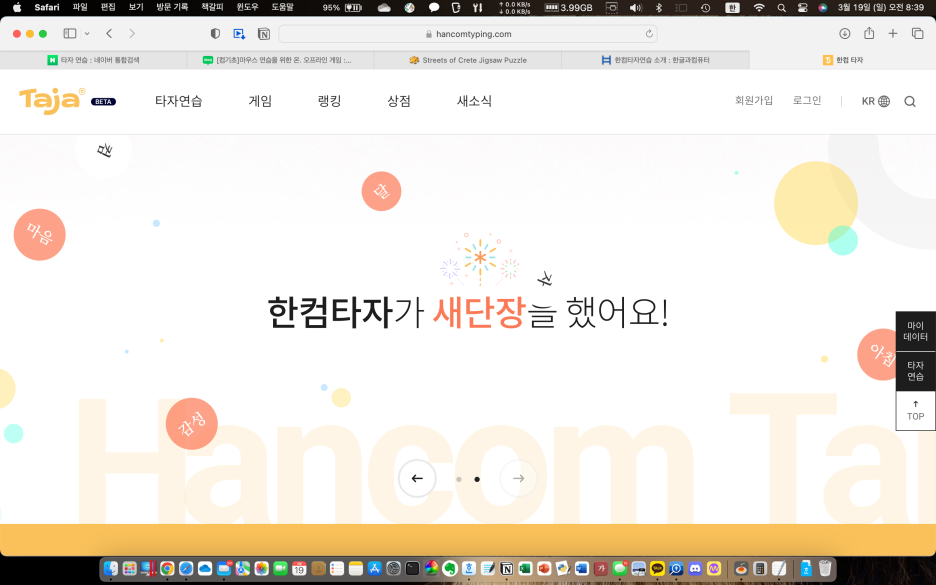This screenshot has height=585, width=936.
Task: Open the KR language selector
Action: pyautogui.click(x=876, y=101)
